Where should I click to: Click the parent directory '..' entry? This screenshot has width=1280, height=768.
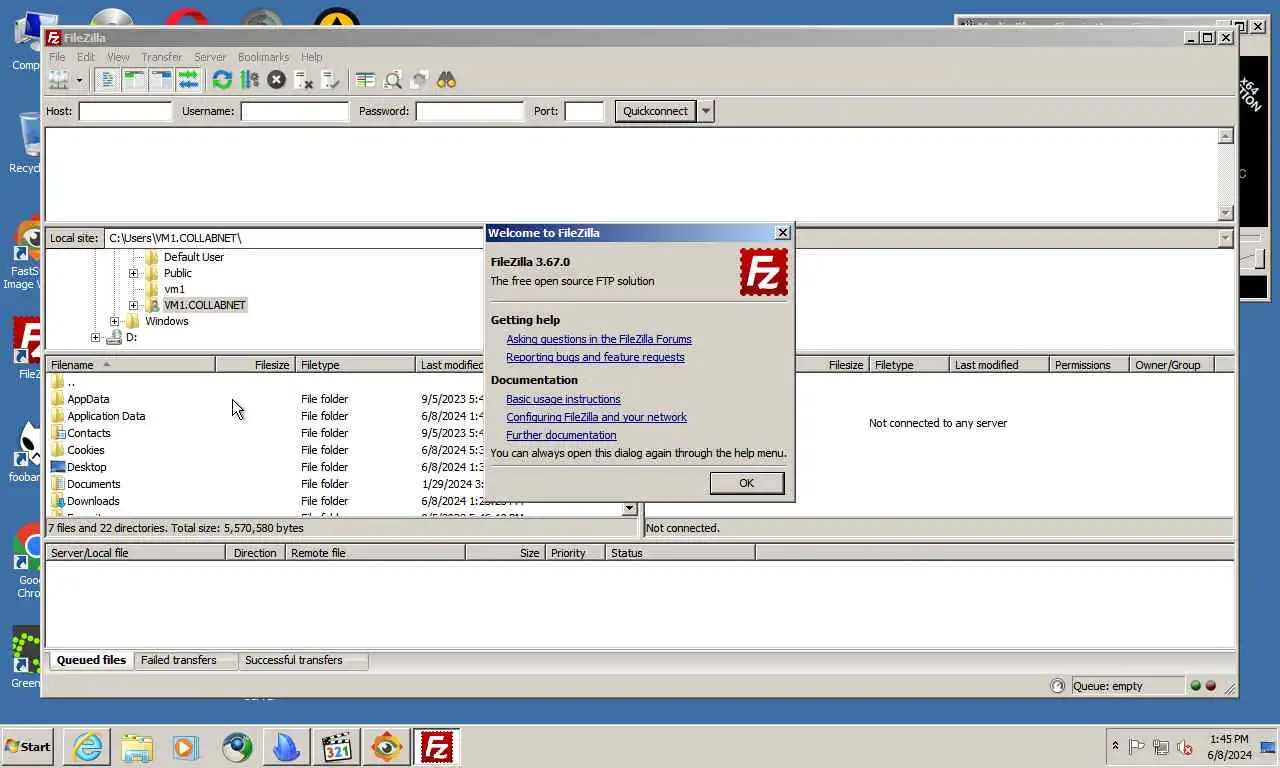[x=265, y=382]
